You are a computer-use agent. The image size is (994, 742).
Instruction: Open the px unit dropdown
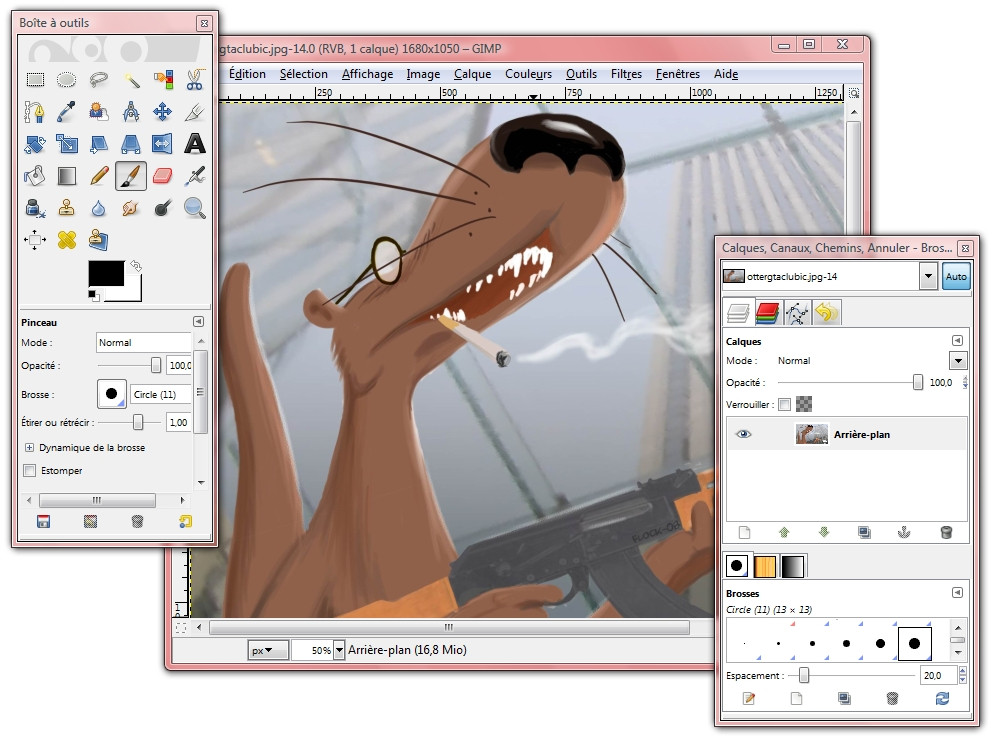(x=268, y=650)
